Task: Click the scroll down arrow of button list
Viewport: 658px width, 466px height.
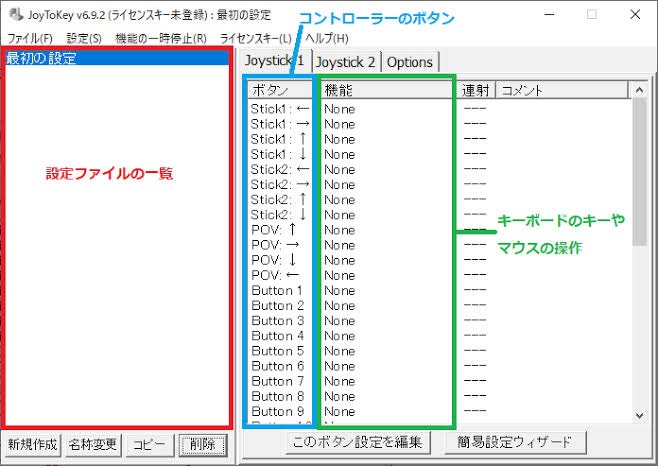Action: point(639,416)
